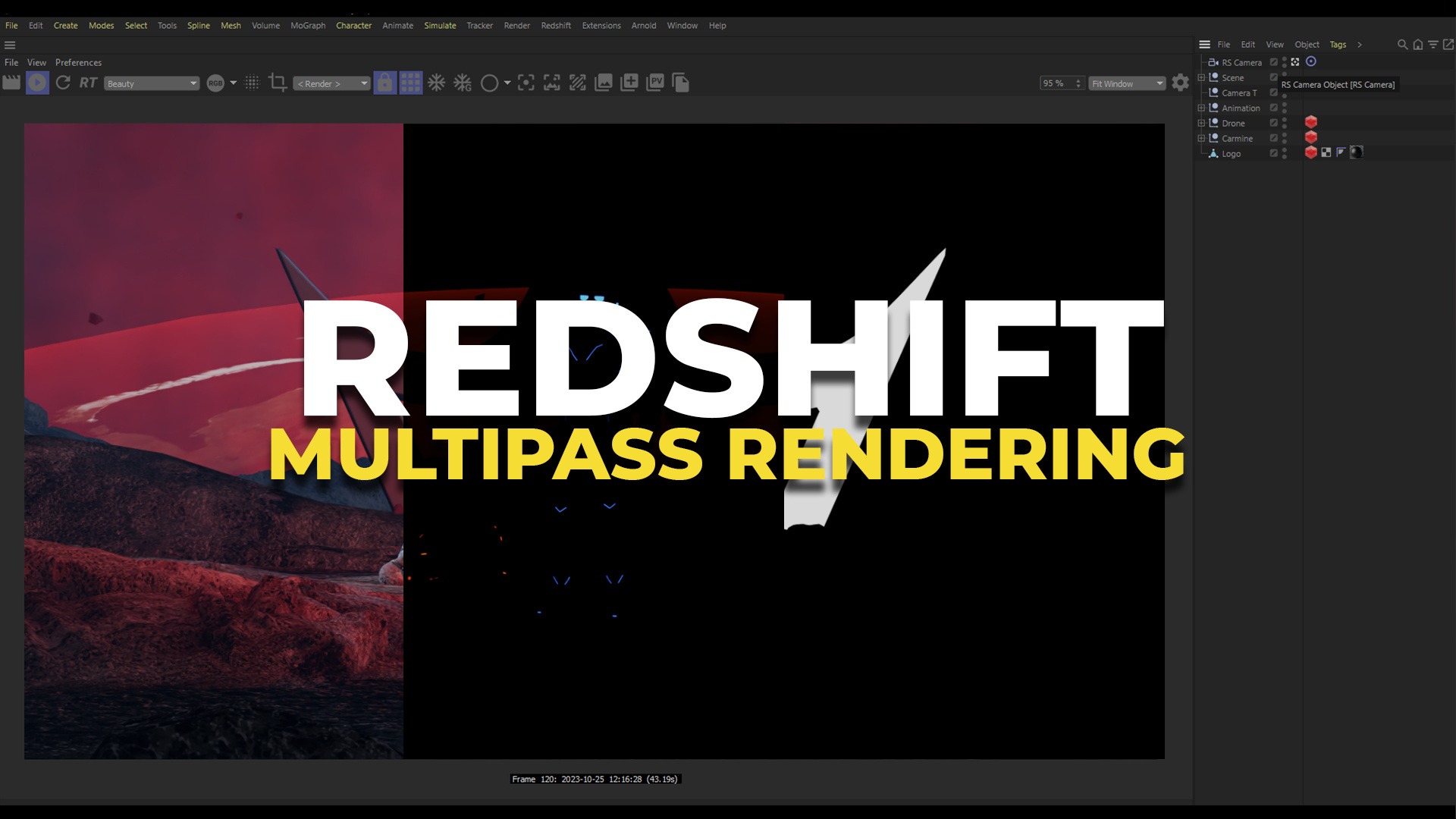This screenshot has height=819, width=1456.
Task: Toggle the bucket grid display button
Action: coord(410,83)
